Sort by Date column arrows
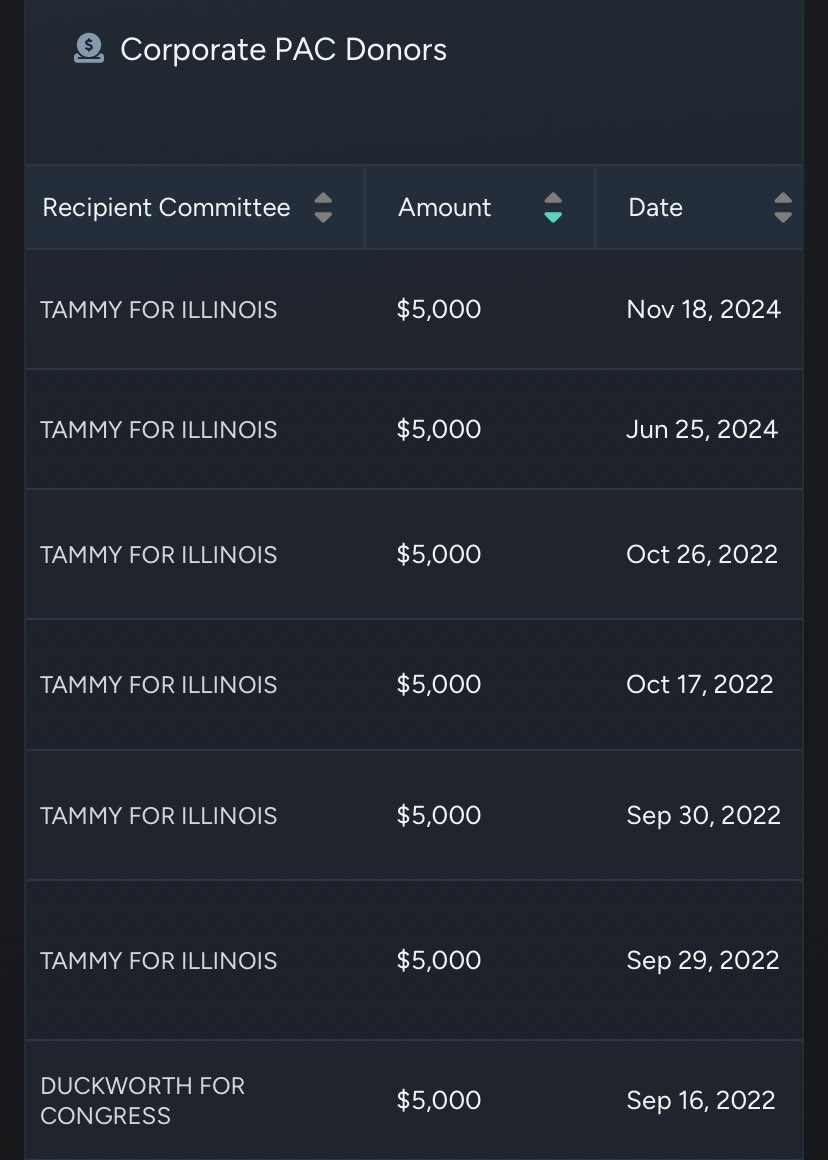The width and height of the screenshot is (828, 1160). click(783, 208)
